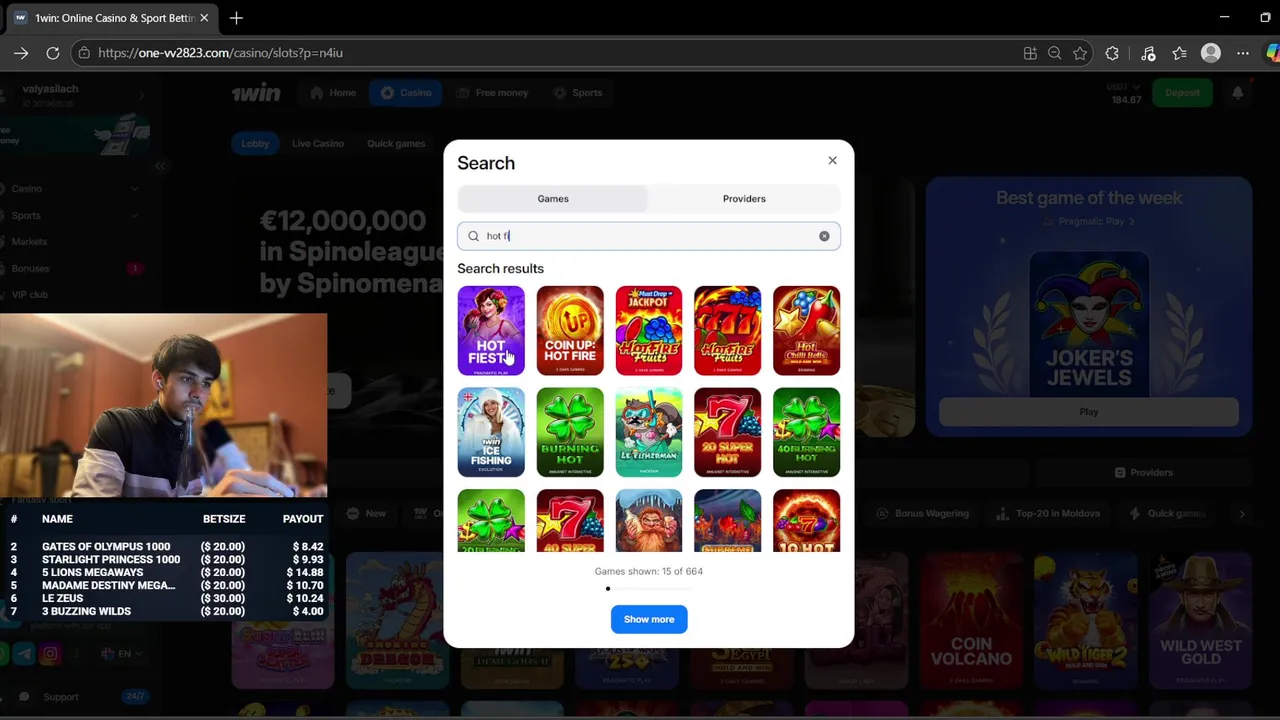The image size is (1280, 720).
Task: Switch to the Games tab in Search
Action: coord(553,198)
